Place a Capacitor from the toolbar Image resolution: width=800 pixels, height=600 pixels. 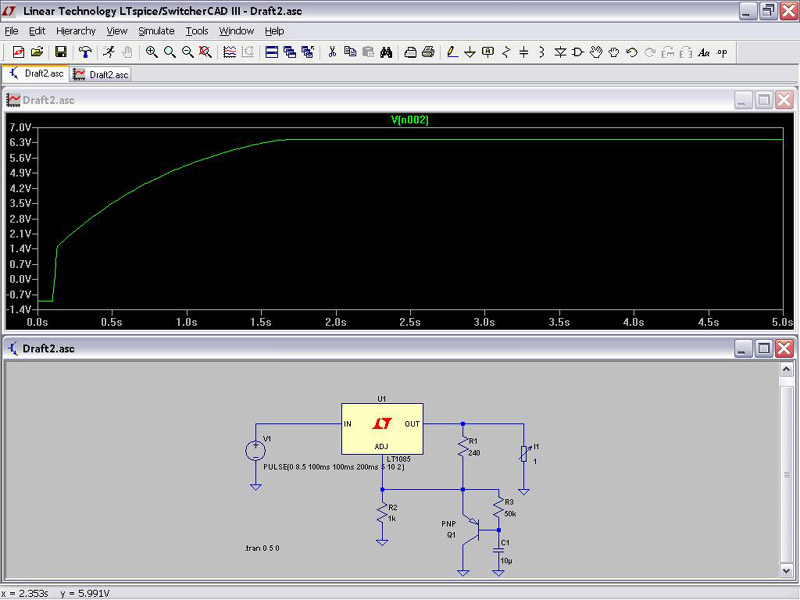tap(524, 52)
